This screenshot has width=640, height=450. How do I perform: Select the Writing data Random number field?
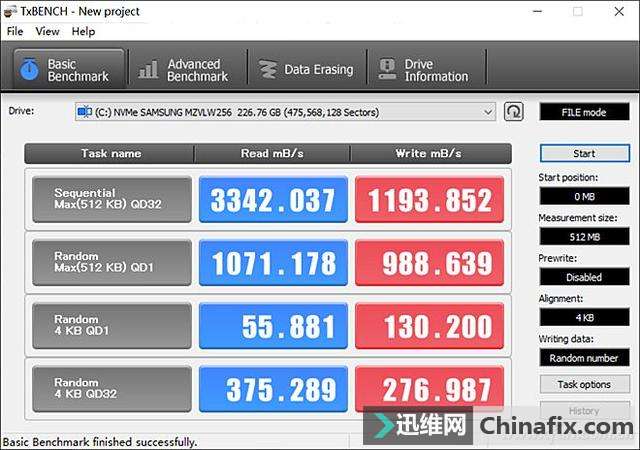click(x=584, y=357)
